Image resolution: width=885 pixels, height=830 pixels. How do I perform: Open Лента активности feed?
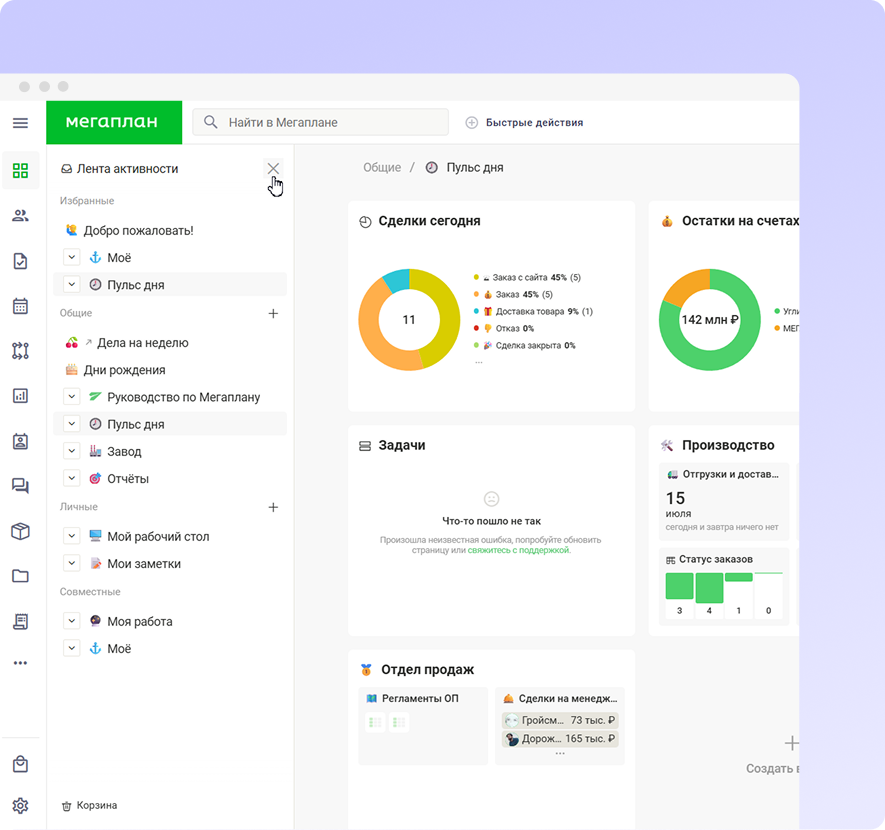120,169
